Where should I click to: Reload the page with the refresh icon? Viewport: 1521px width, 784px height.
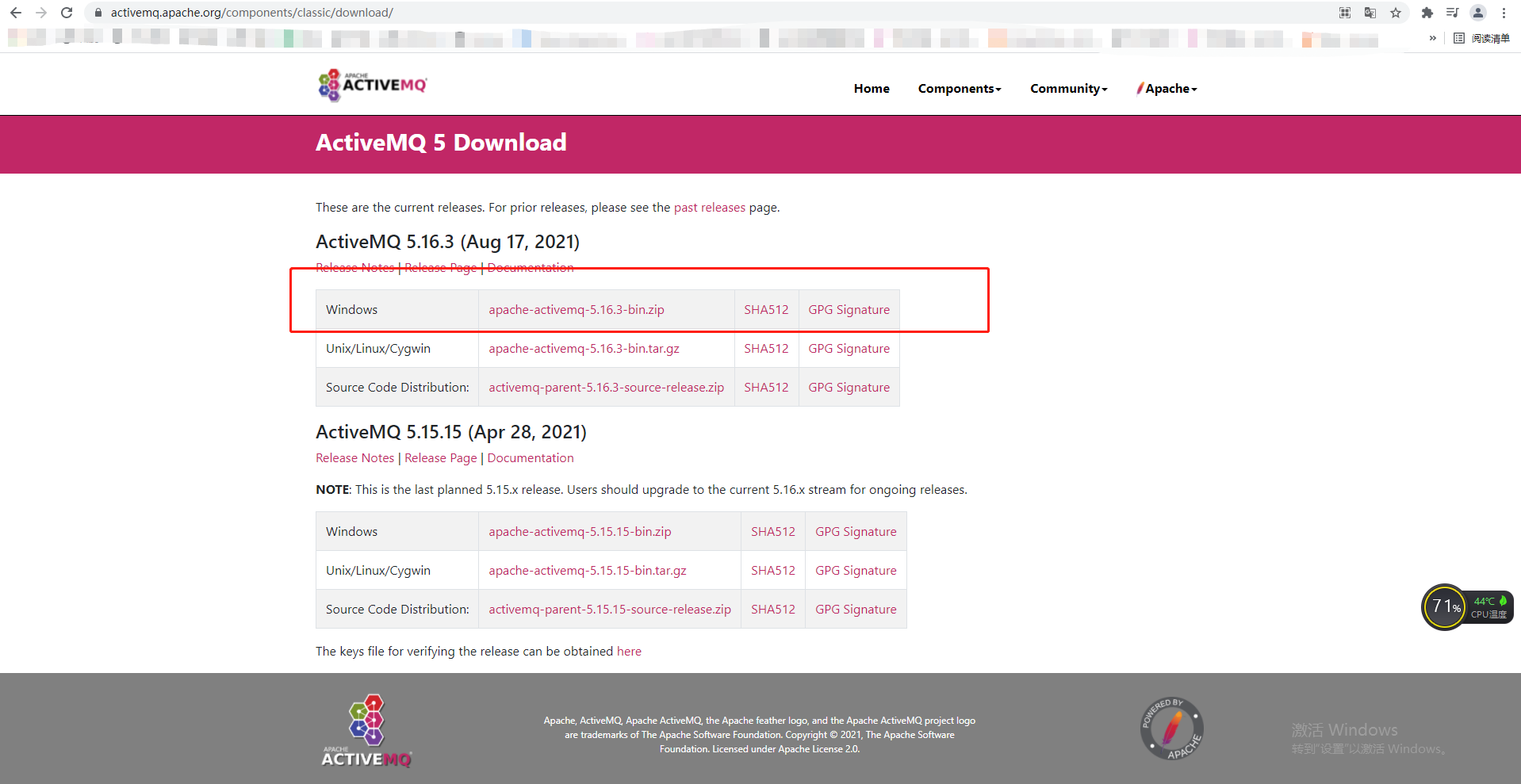click(67, 13)
